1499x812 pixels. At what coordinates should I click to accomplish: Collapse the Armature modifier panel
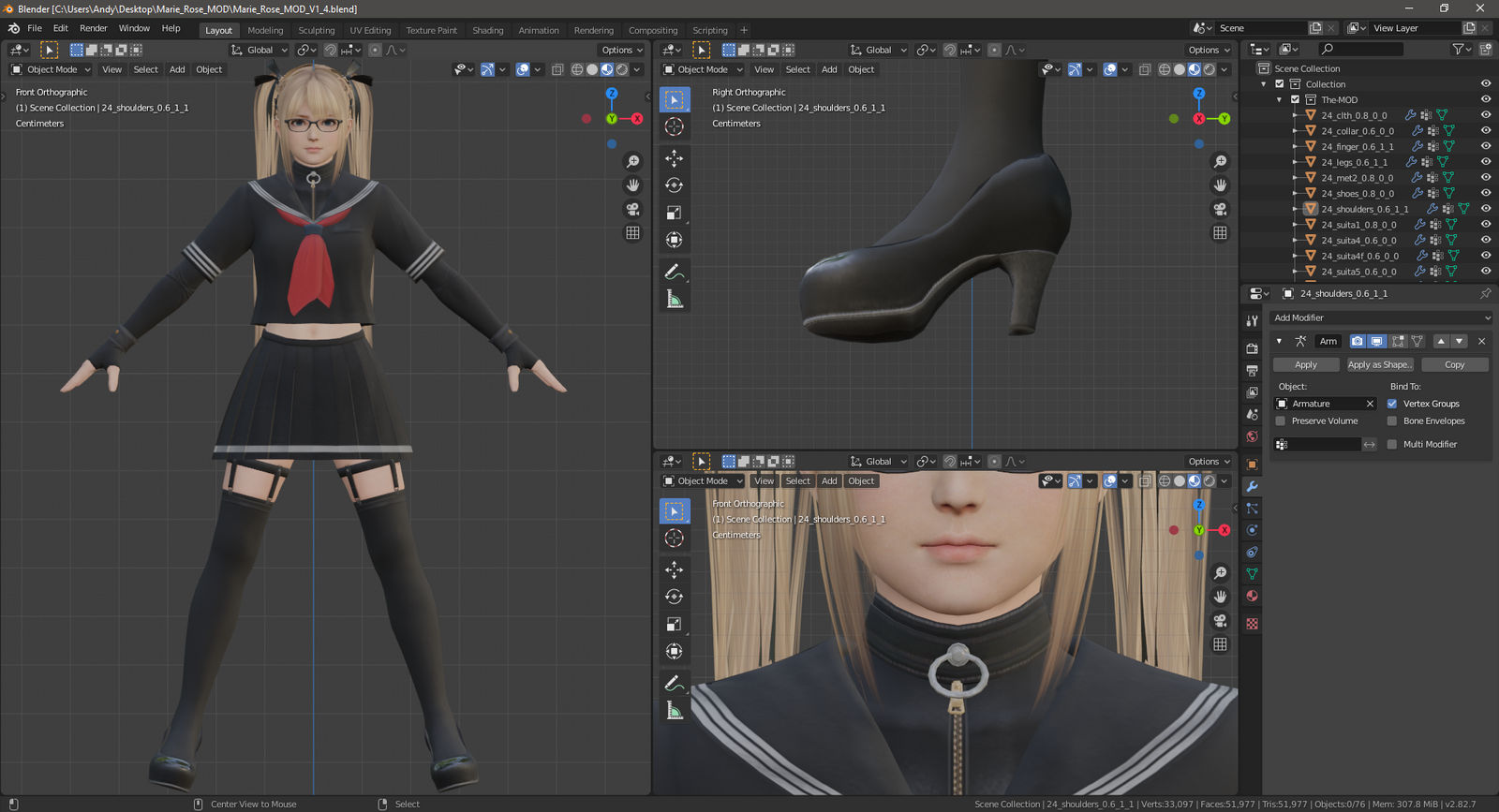click(1279, 341)
